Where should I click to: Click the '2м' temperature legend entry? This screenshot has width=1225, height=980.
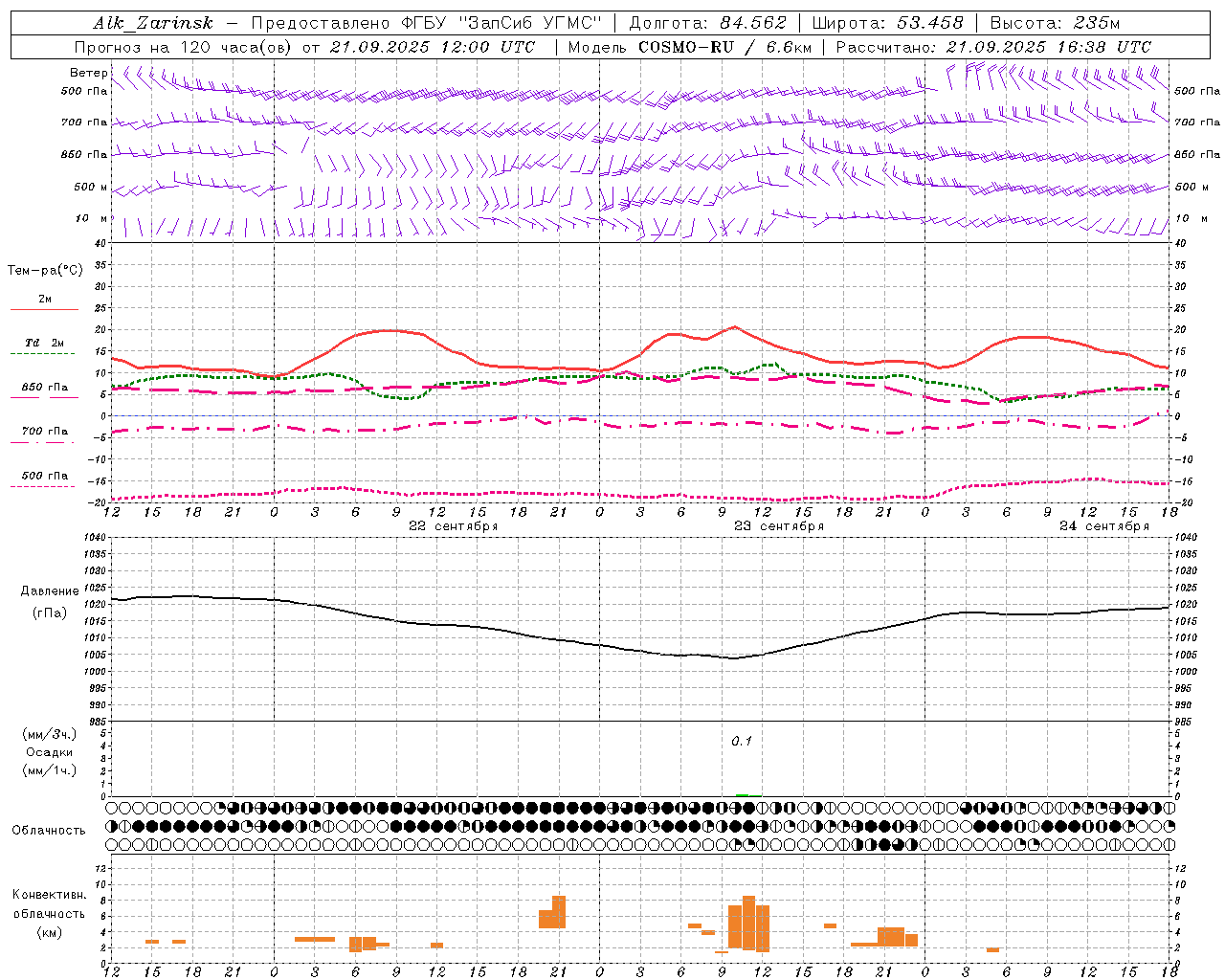[x=45, y=300]
